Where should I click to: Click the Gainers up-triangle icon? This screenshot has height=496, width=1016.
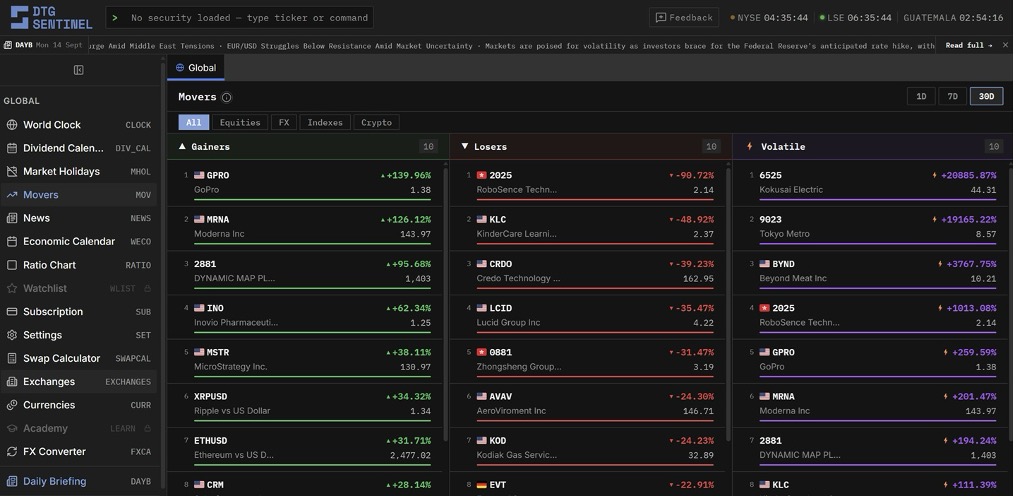(182, 147)
